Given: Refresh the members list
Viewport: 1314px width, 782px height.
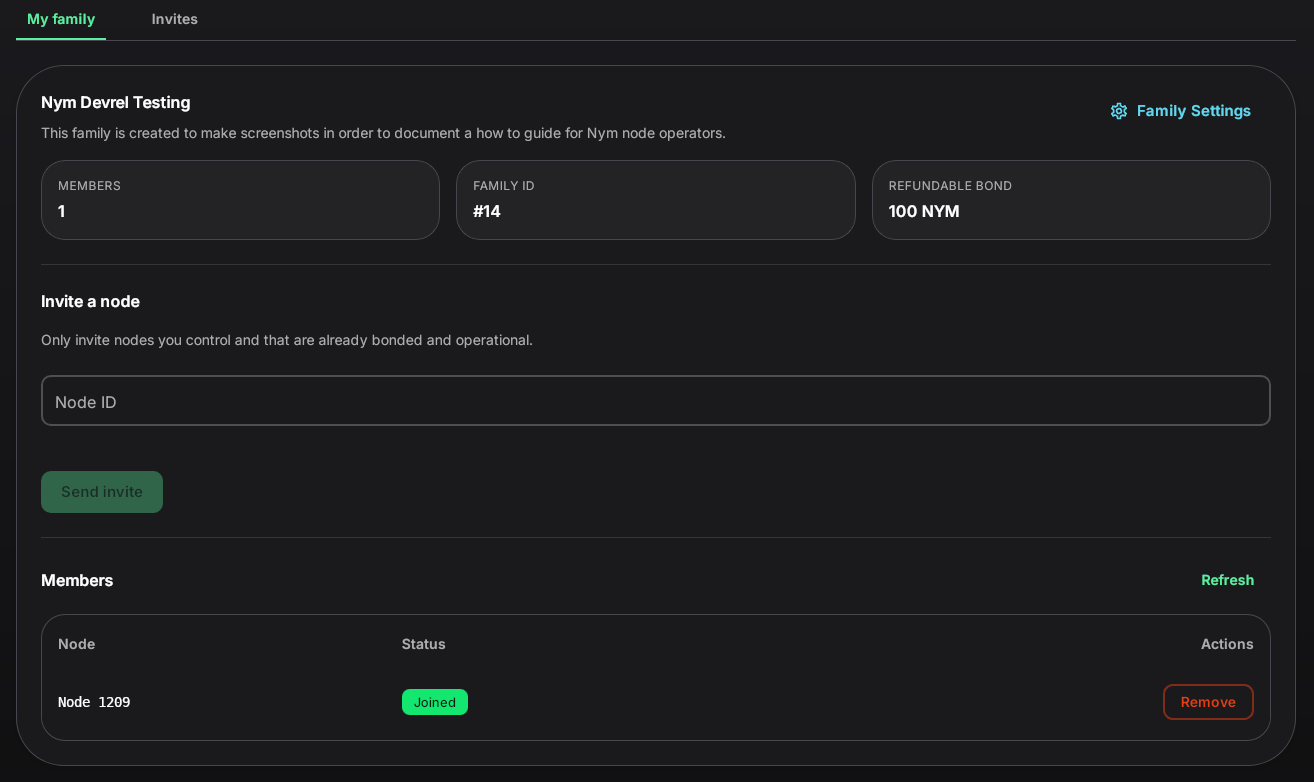Looking at the screenshot, I should pyautogui.click(x=1227, y=580).
